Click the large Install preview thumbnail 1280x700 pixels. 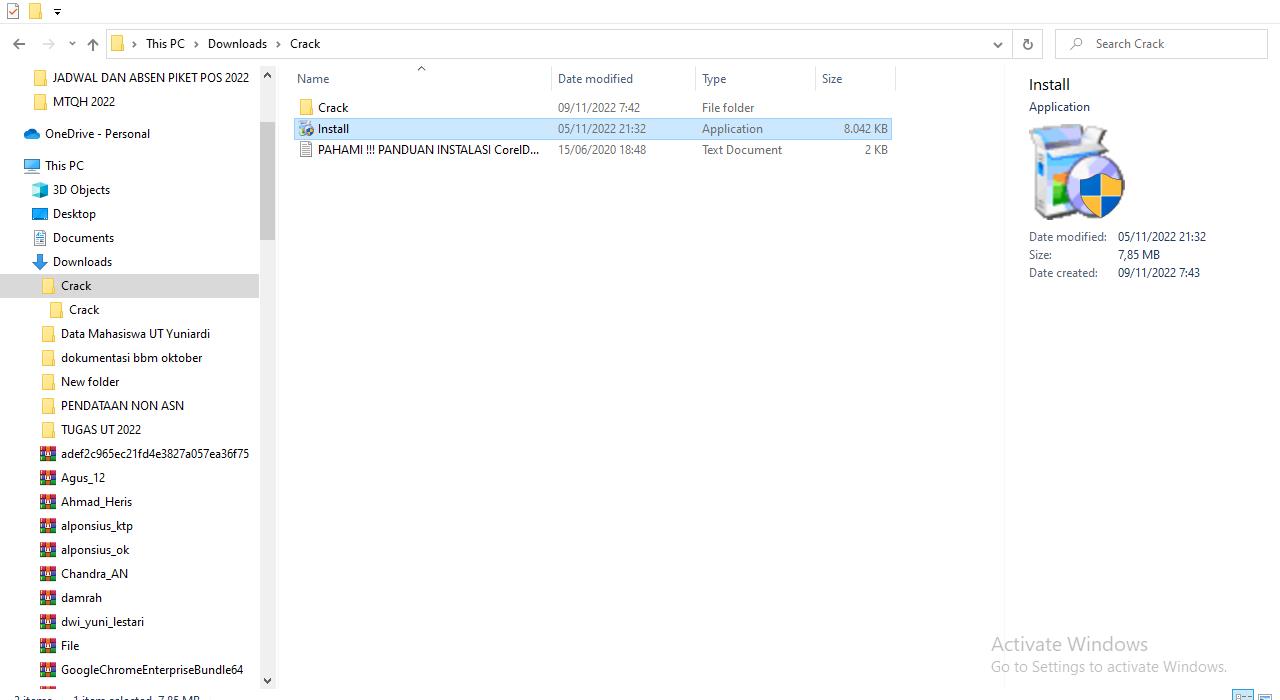pos(1076,172)
